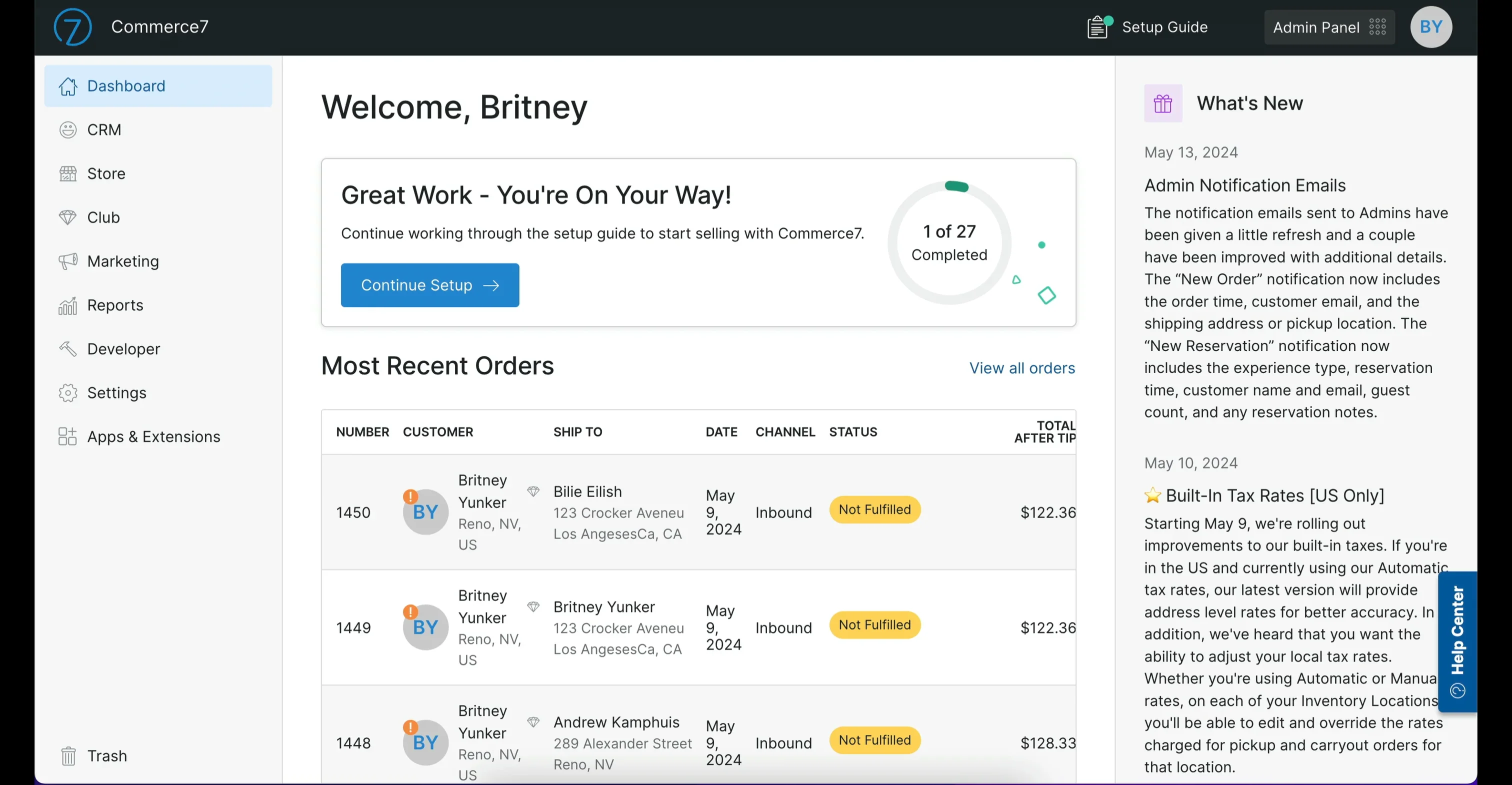Open Reports from the sidebar
The image size is (1512, 785).
115,304
